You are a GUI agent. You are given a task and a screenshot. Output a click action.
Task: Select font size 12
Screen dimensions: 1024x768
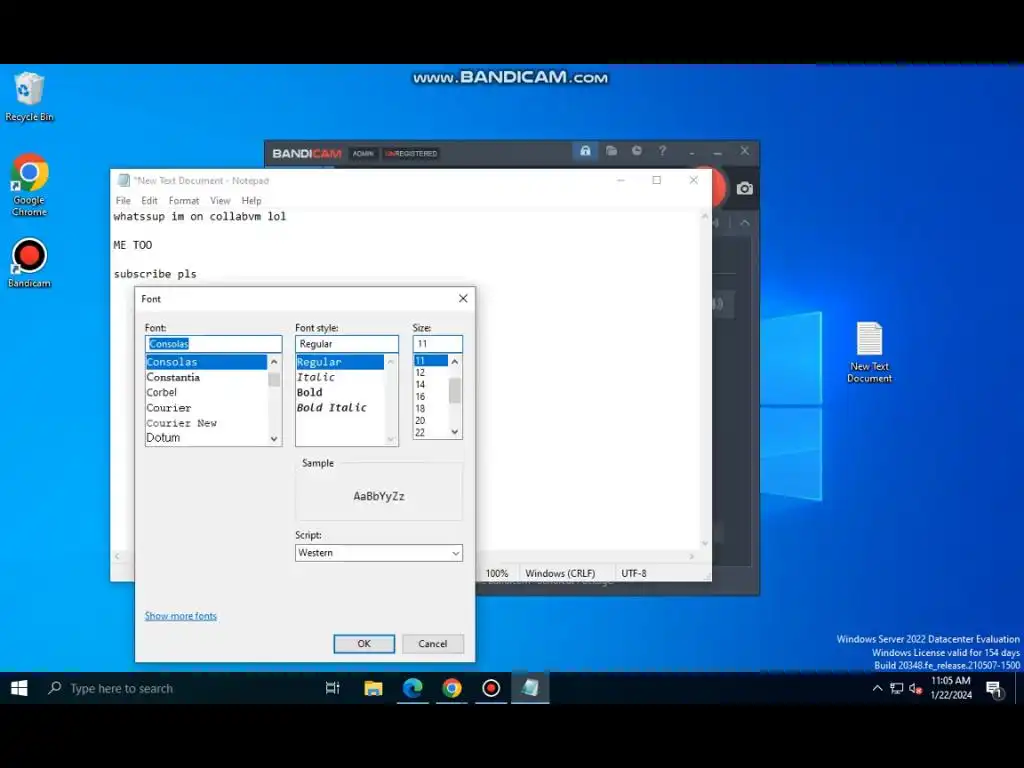click(431, 373)
